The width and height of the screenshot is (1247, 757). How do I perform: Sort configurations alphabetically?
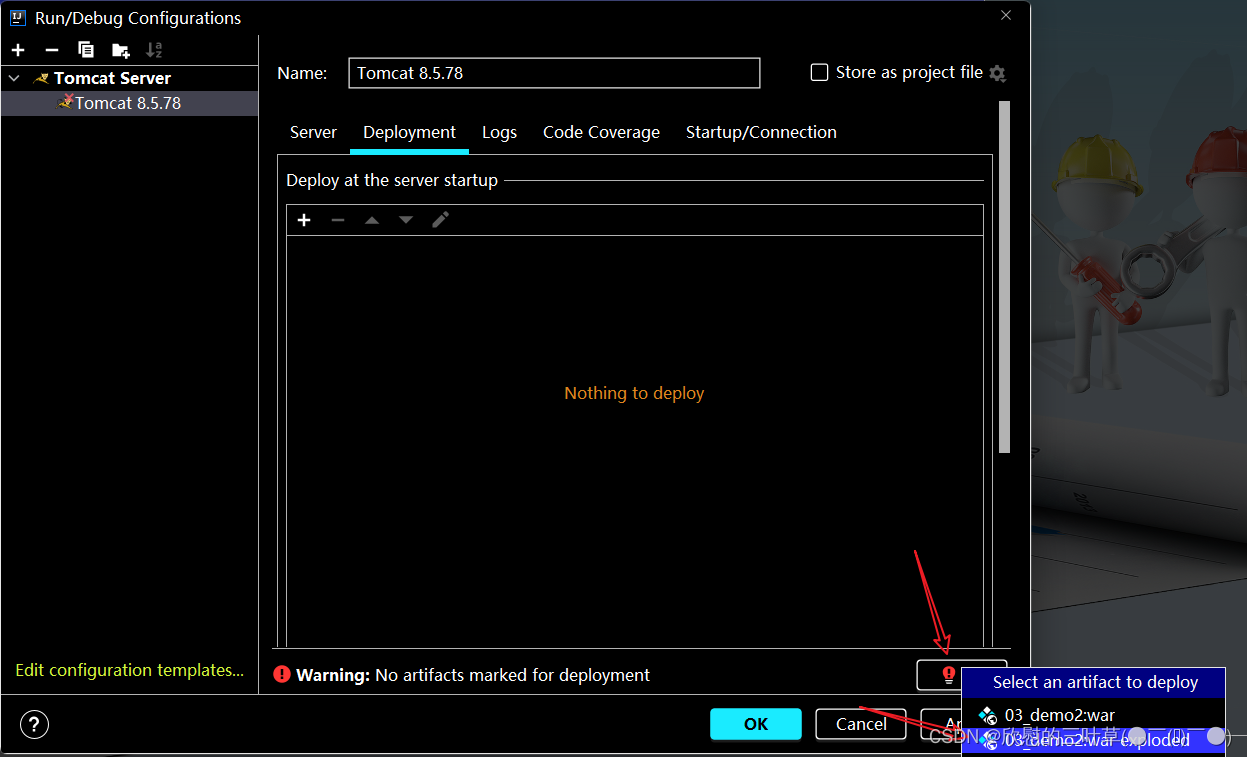(x=154, y=50)
